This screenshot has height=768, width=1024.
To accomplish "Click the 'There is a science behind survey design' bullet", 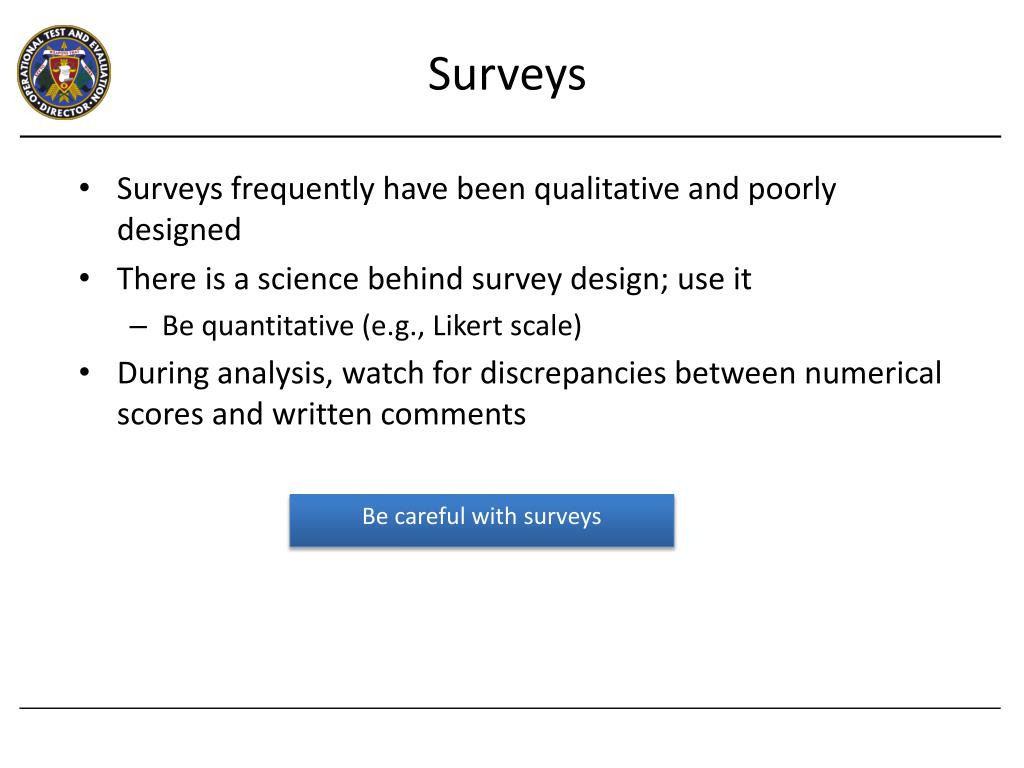I will point(434,280).
